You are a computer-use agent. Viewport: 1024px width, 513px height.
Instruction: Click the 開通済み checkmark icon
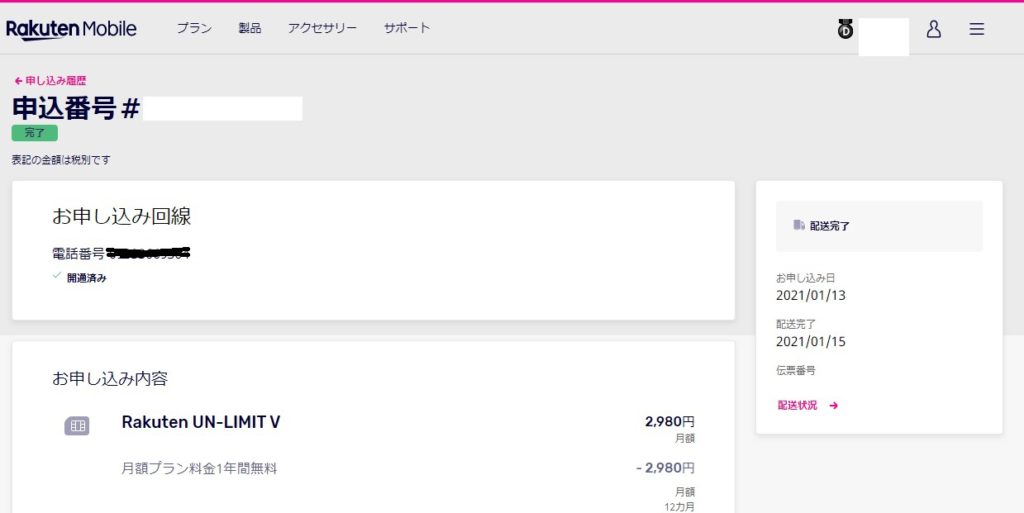click(x=57, y=277)
